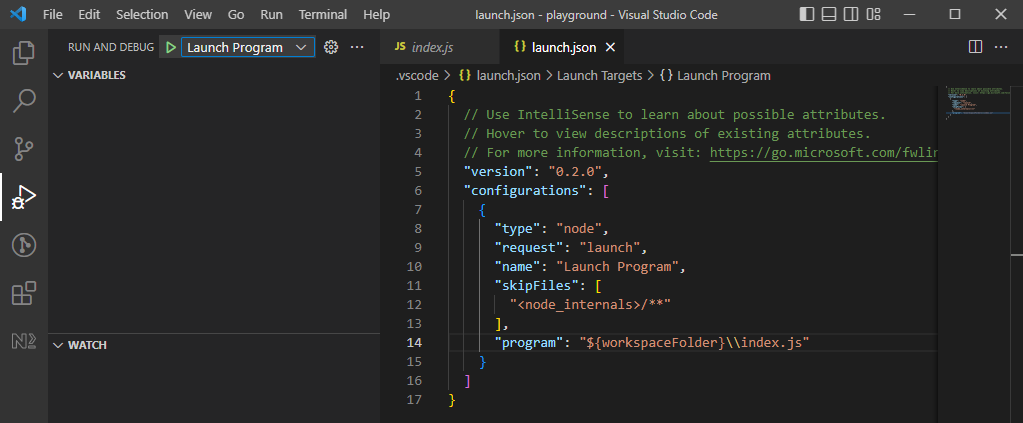Viewport: 1023px width, 423px height.
Task: Click the ${workspaceFolder}\\index.js value
Action: click(694, 342)
